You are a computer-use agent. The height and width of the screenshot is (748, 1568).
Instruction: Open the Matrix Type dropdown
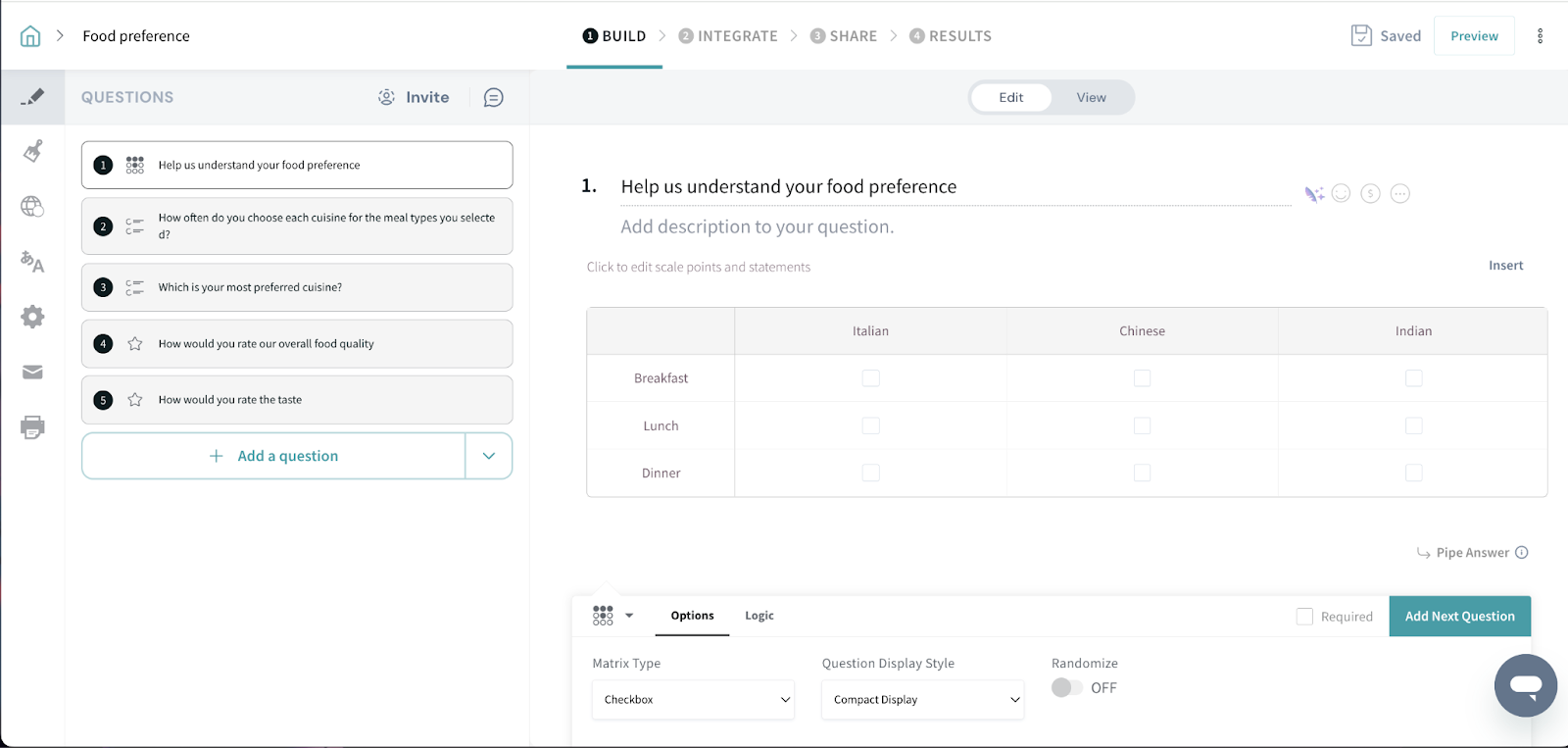tap(693, 700)
